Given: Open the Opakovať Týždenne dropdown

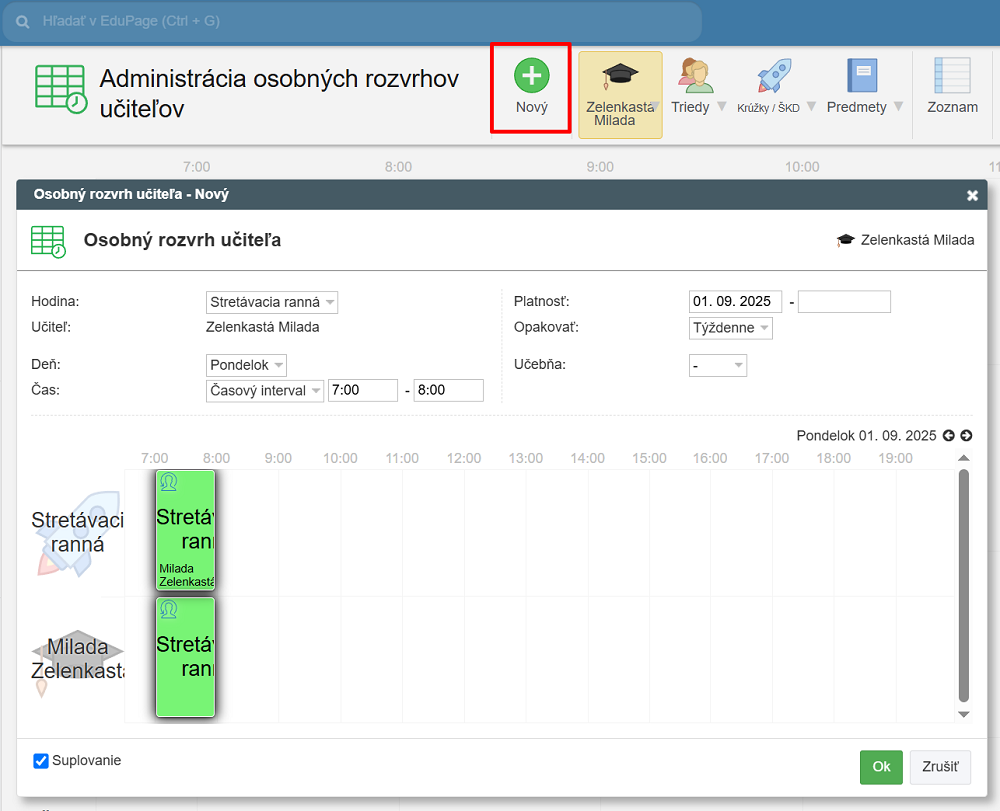Looking at the screenshot, I should pyautogui.click(x=731, y=328).
